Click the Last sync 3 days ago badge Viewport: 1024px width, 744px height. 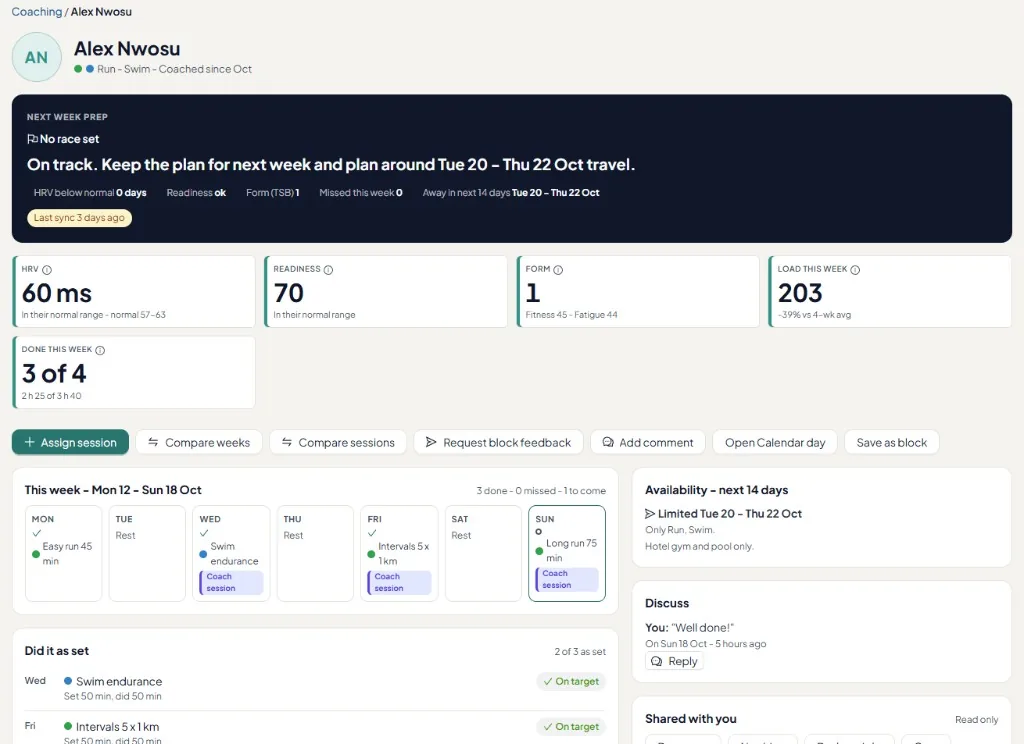point(79,218)
